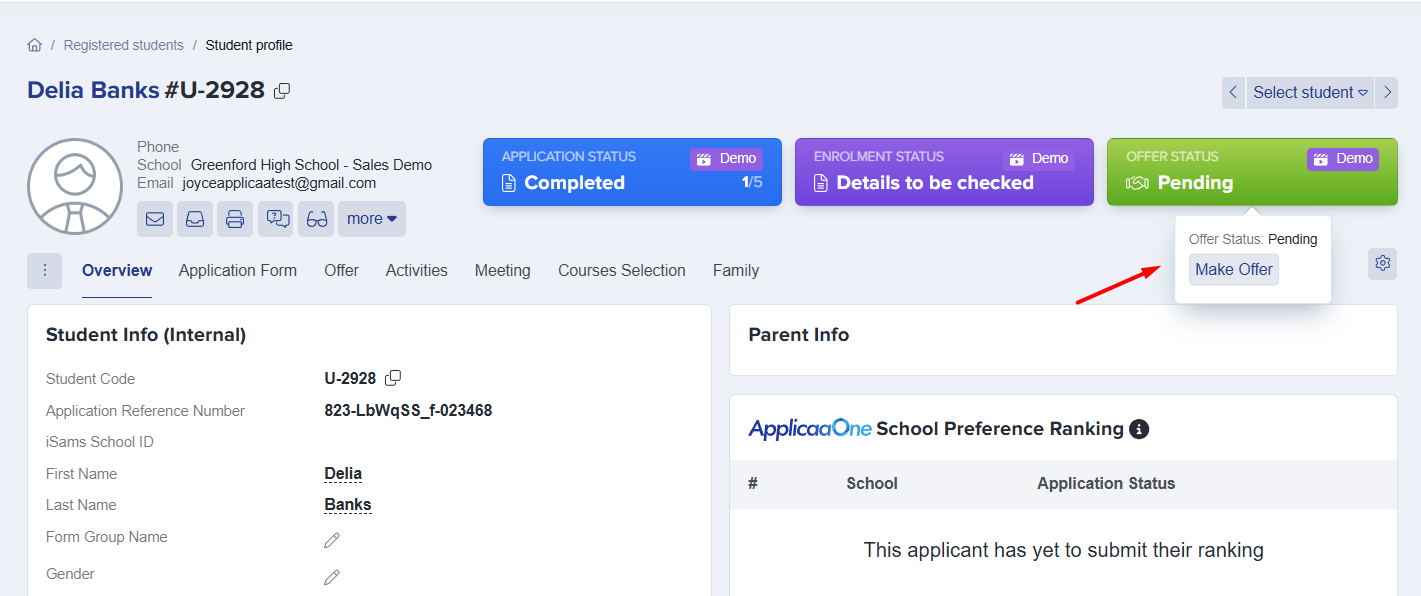Click the home icon in breadcrumb

(x=35, y=45)
